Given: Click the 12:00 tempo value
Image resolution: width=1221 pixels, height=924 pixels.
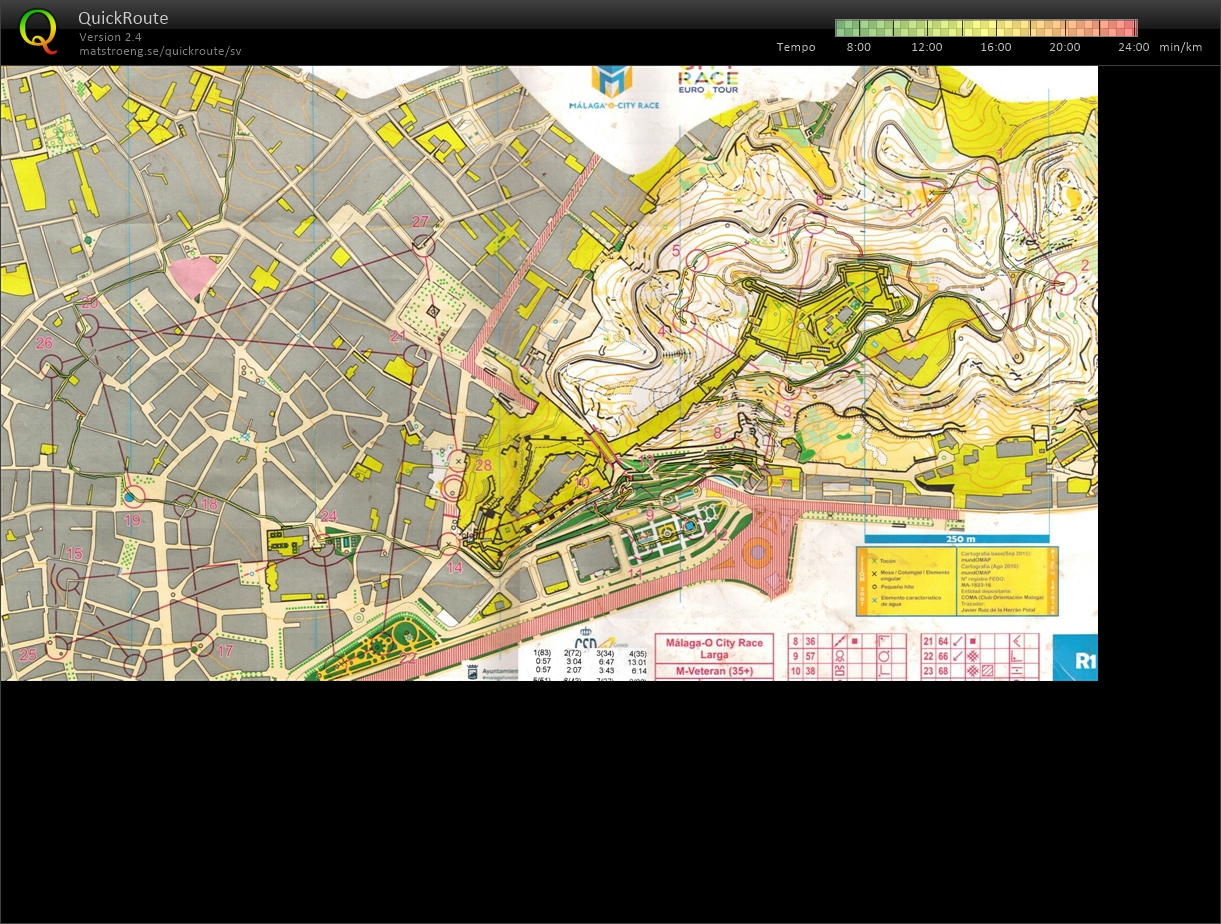Looking at the screenshot, I should (x=927, y=47).
